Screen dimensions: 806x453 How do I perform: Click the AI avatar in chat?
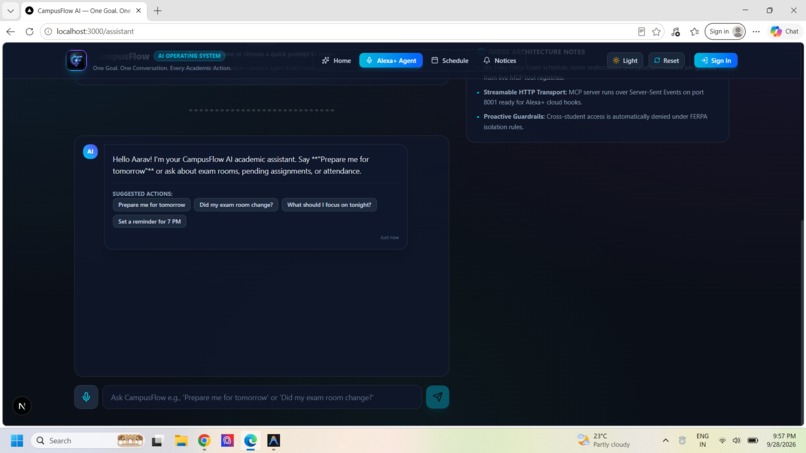click(90, 151)
